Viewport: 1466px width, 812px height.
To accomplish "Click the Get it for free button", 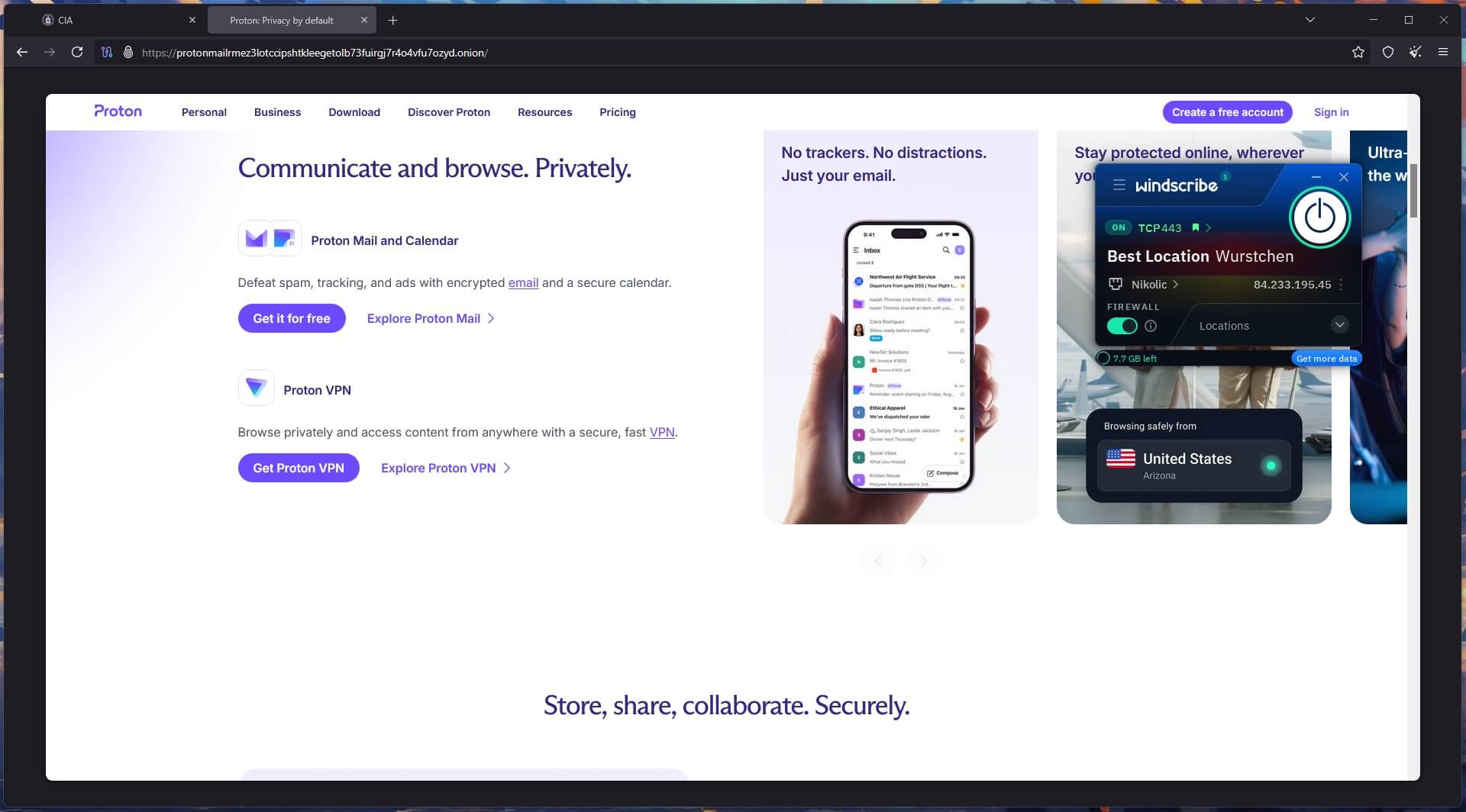I will (x=292, y=318).
